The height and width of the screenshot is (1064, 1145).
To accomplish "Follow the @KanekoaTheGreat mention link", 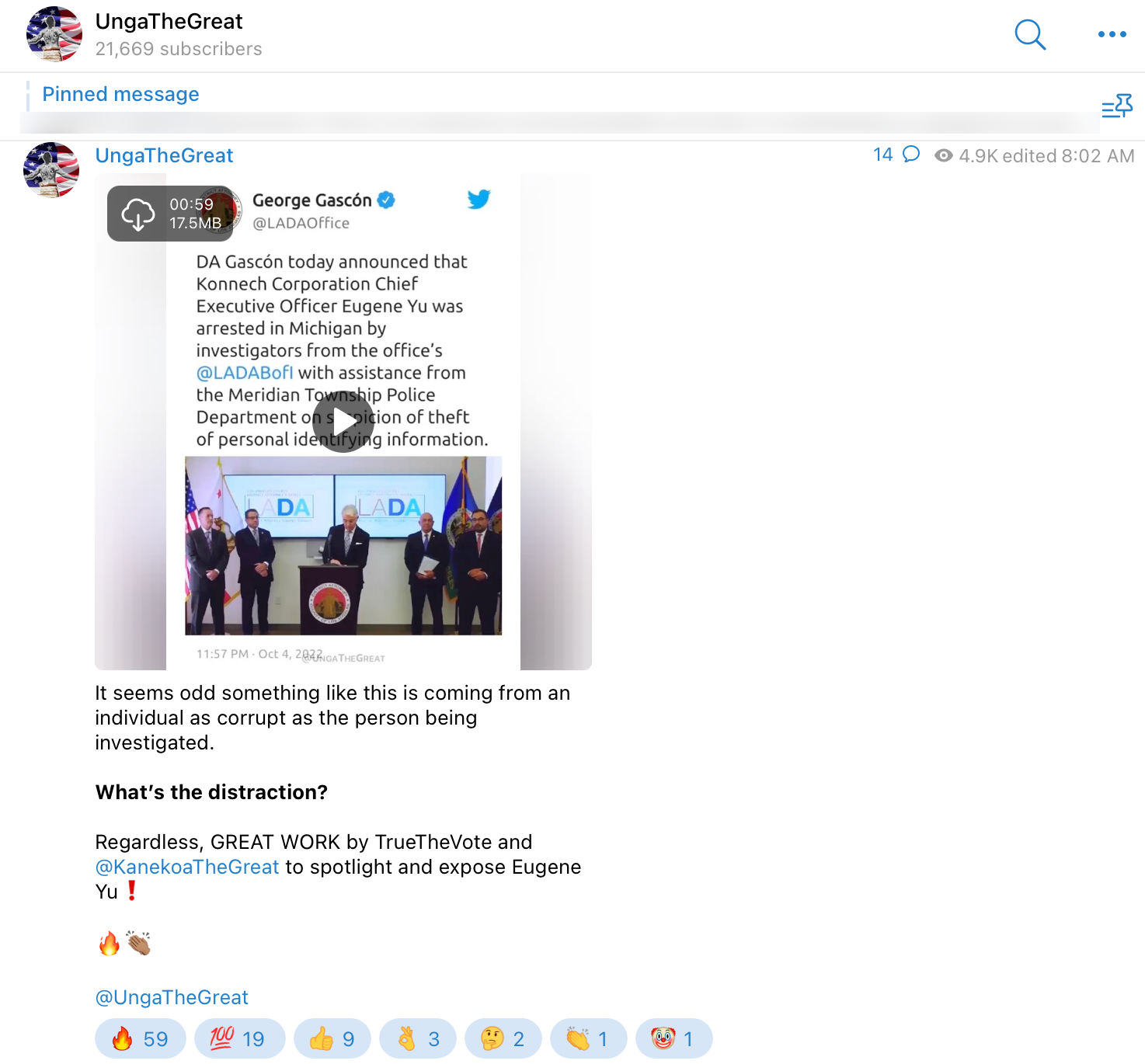I will point(186,868).
